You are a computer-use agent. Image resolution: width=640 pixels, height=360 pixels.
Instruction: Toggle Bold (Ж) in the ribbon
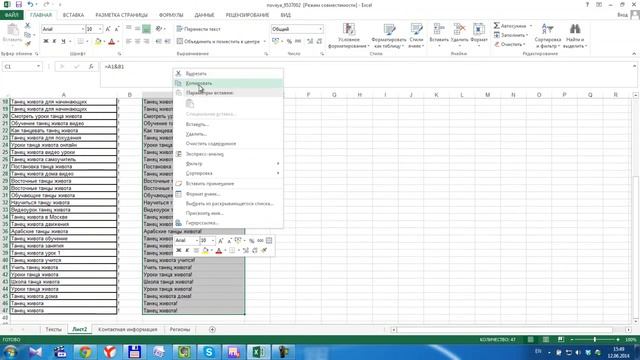(x=46, y=41)
